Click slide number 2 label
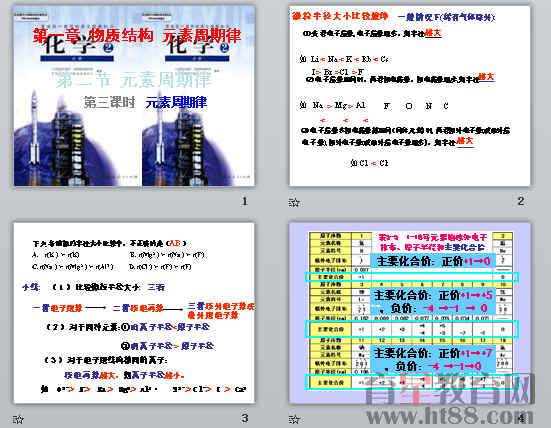551x428 pixels. tap(521, 201)
